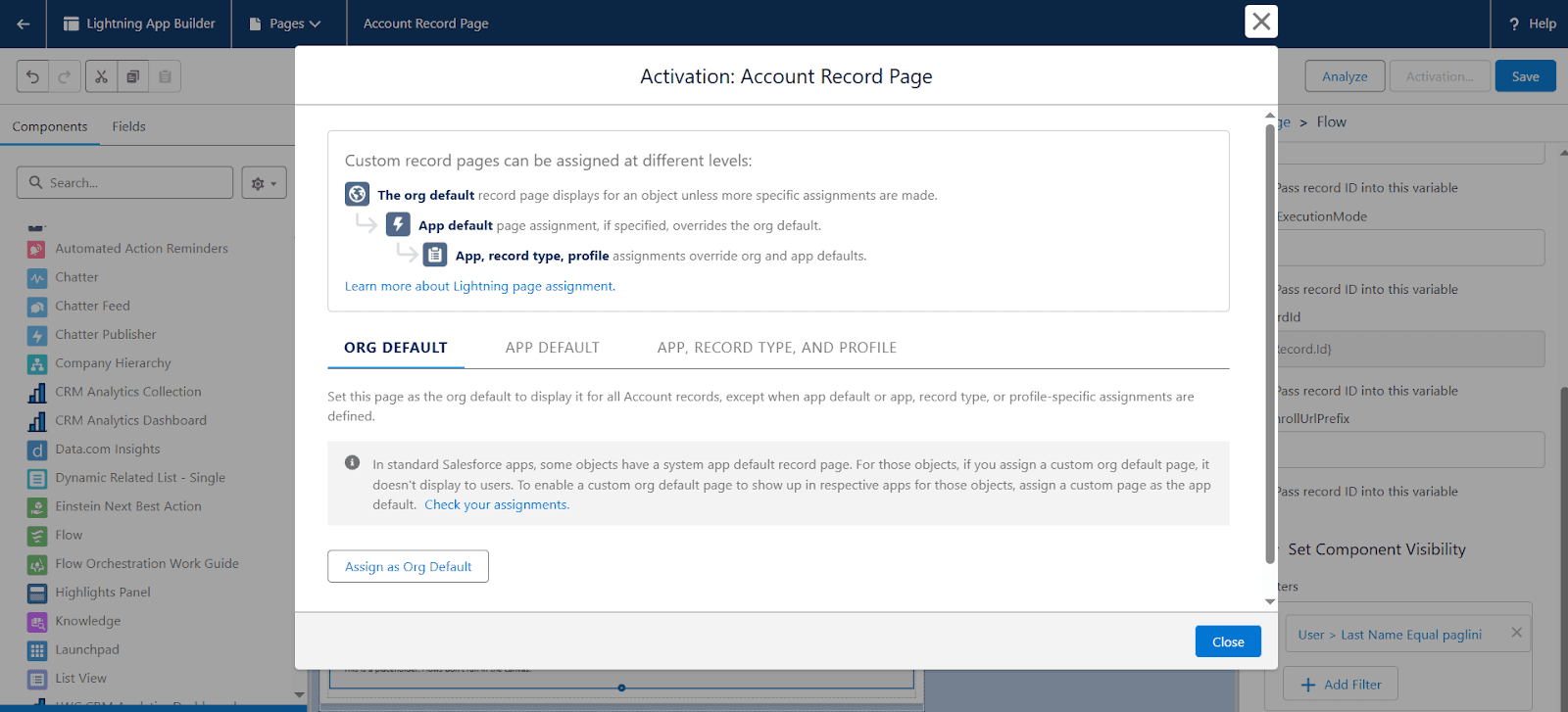Click the Undo toolbar icon

click(x=33, y=76)
